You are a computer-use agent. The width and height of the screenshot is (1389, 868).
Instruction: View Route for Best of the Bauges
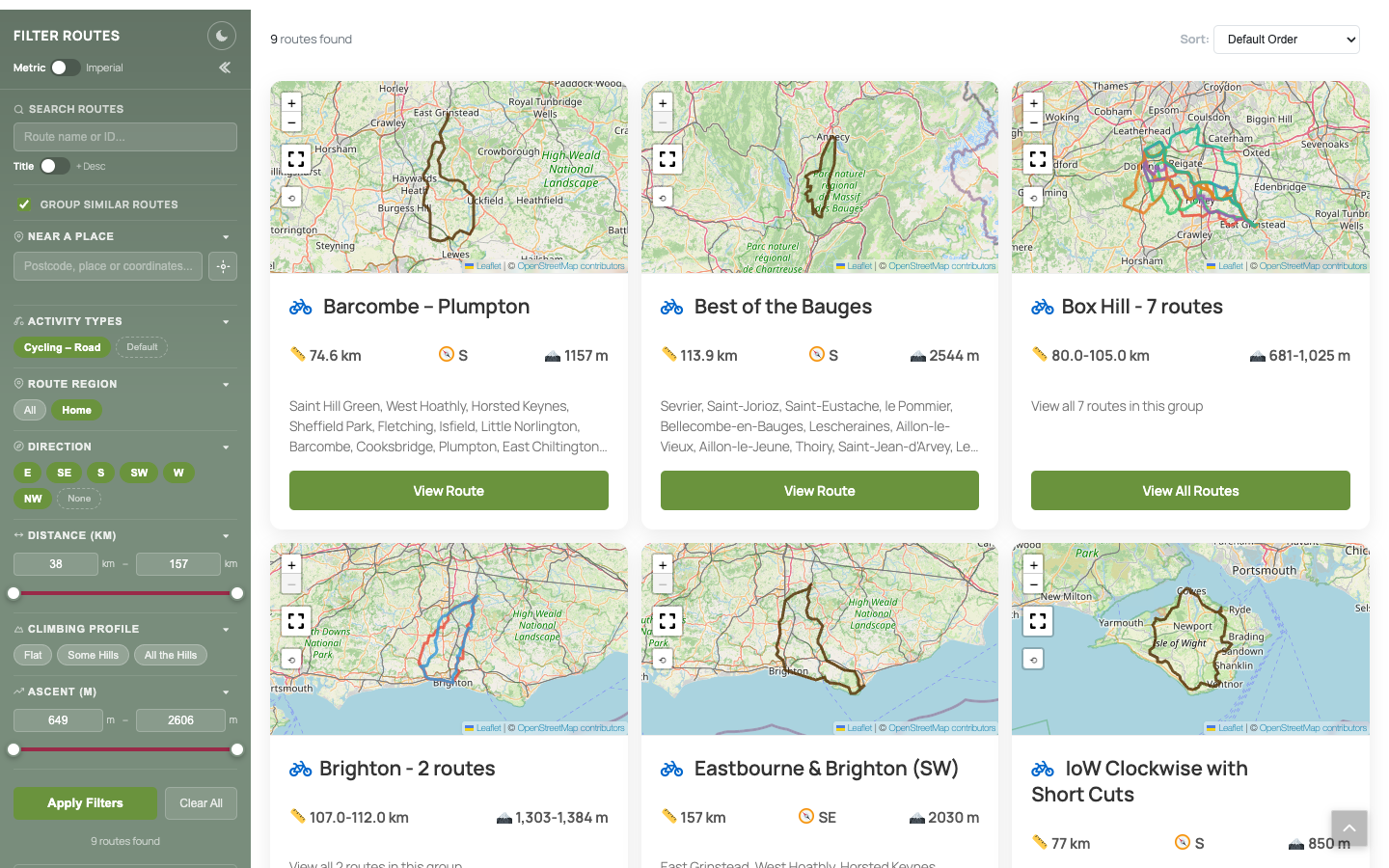820,491
